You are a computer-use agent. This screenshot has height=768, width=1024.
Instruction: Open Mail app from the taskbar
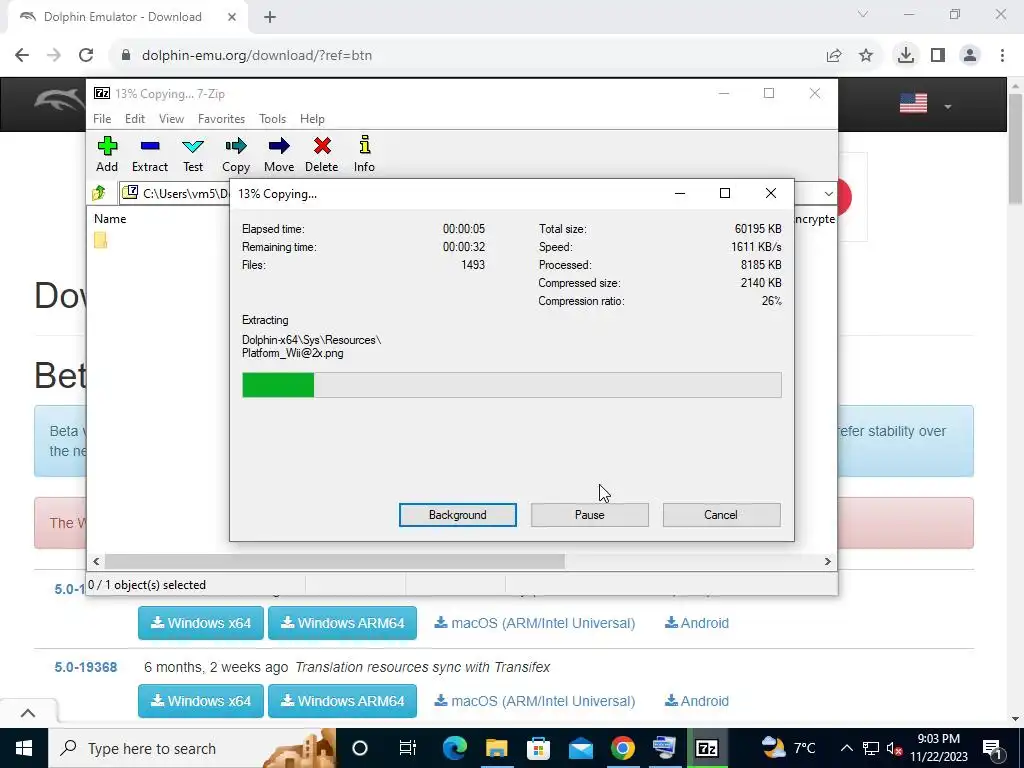581,748
